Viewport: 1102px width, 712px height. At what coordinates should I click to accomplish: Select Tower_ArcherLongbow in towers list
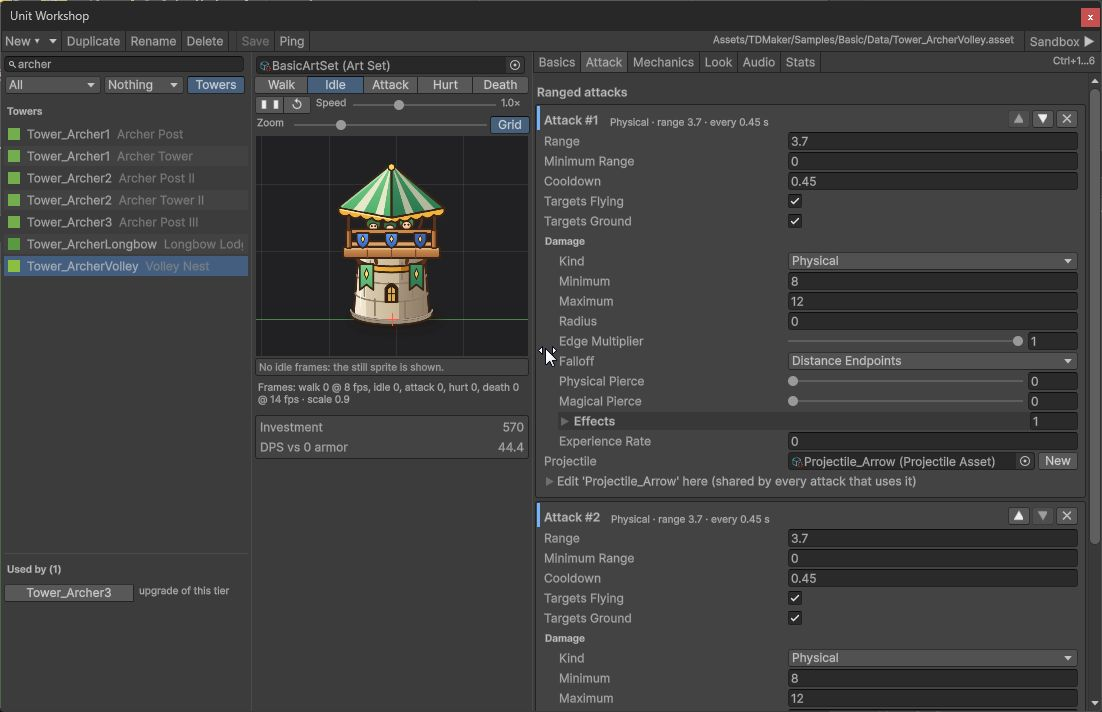126,245
